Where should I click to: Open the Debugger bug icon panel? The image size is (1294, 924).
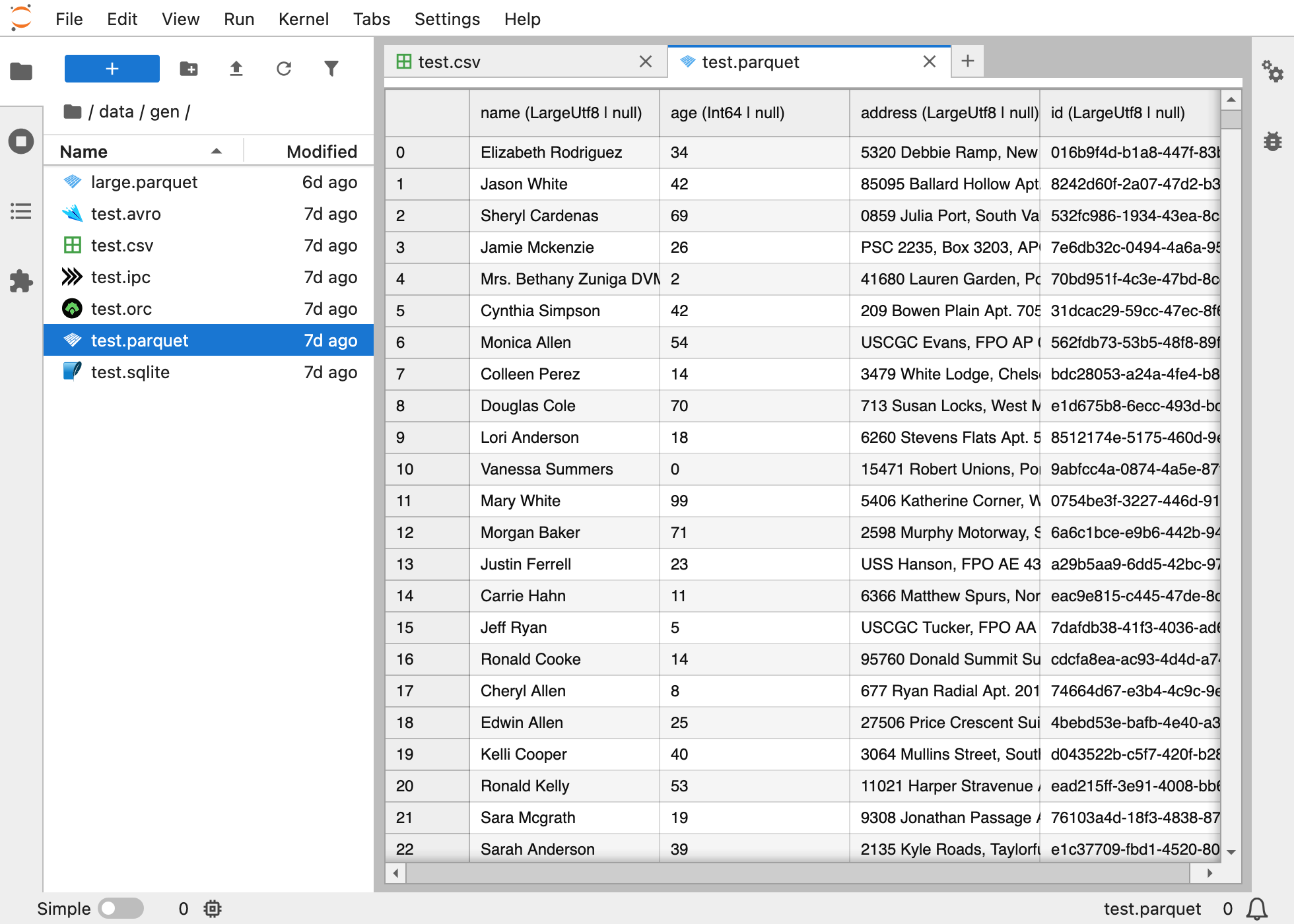tap(1273, 141)
